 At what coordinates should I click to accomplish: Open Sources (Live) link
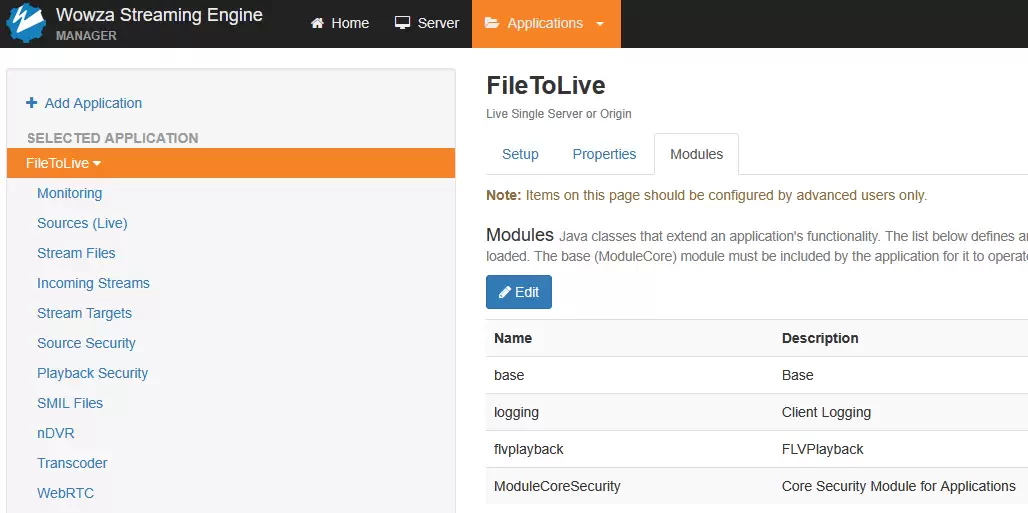coord(82,223)
